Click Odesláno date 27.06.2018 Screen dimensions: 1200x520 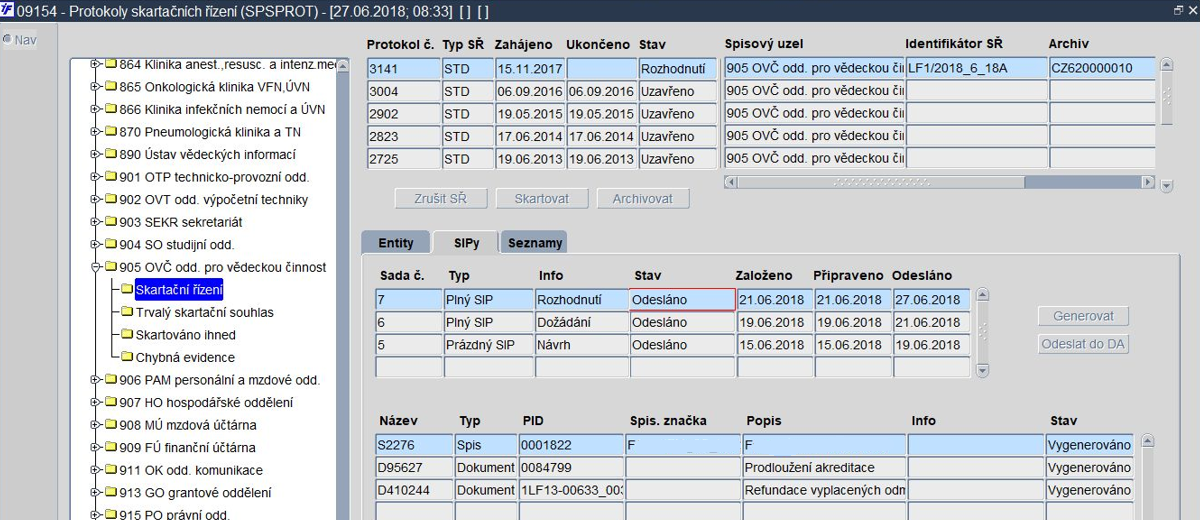pos(931,300)
